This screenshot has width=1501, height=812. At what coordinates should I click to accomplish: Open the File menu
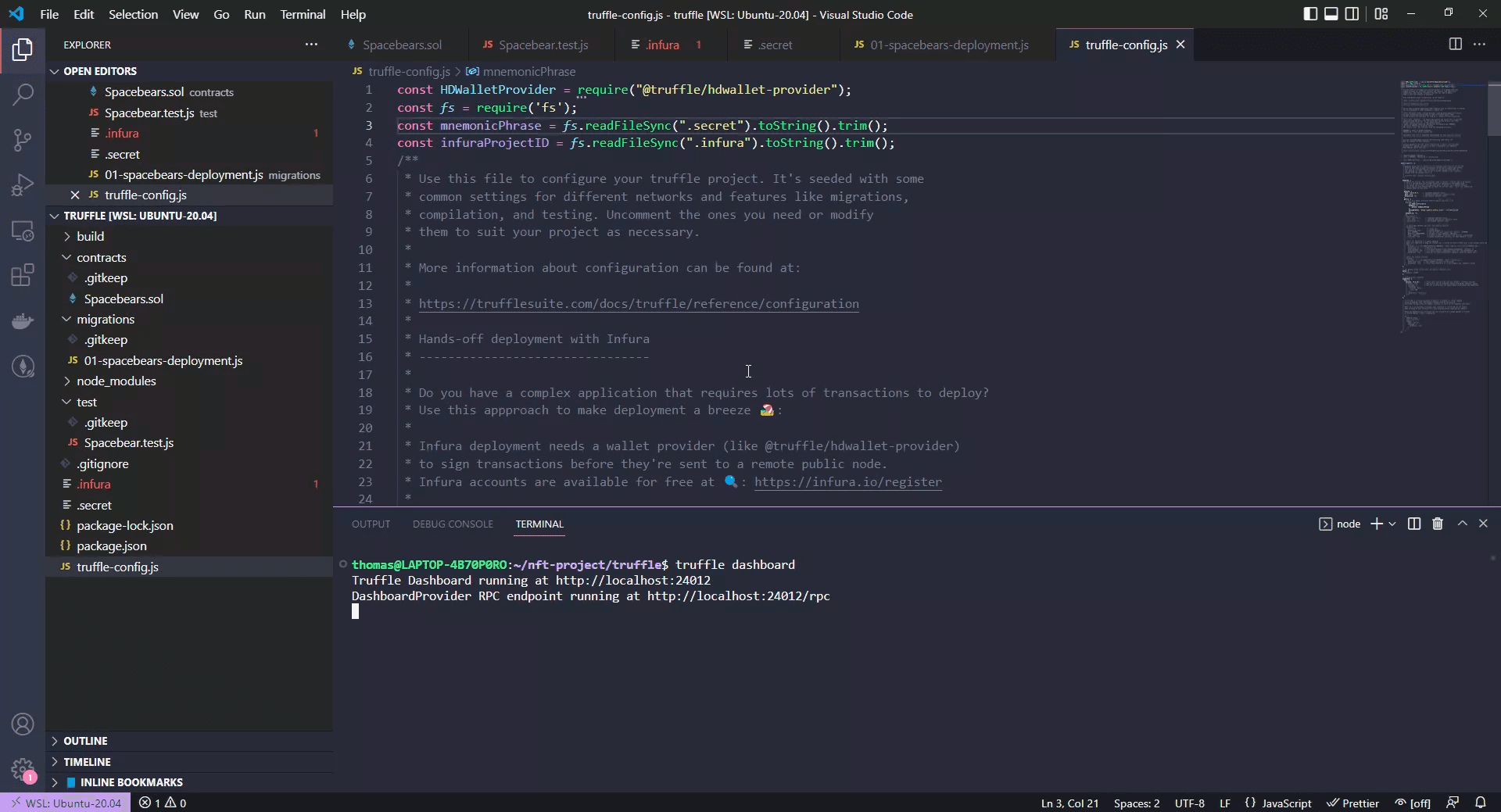pyautogui.click(x=49, y=14)
